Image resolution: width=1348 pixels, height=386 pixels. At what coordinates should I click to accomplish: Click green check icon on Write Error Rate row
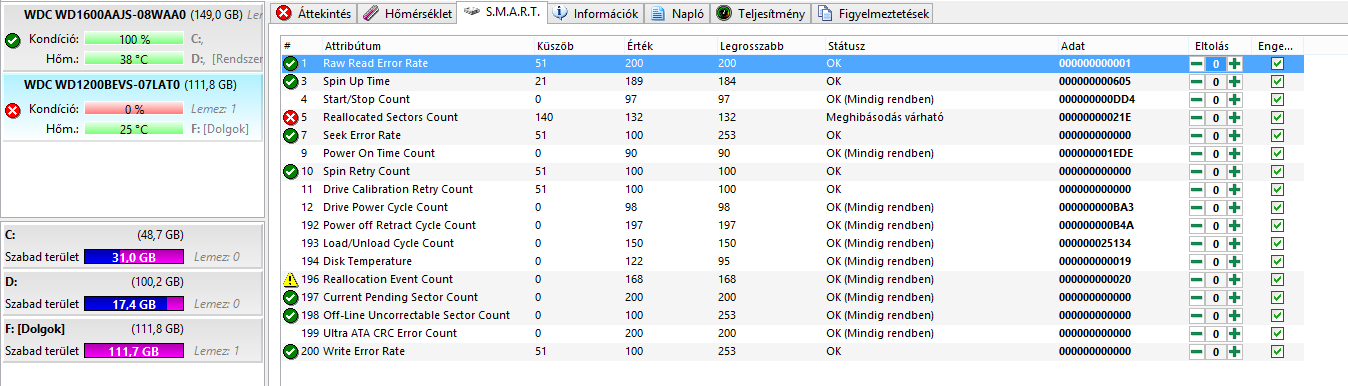pyautogui.click(x=290, y=351)
